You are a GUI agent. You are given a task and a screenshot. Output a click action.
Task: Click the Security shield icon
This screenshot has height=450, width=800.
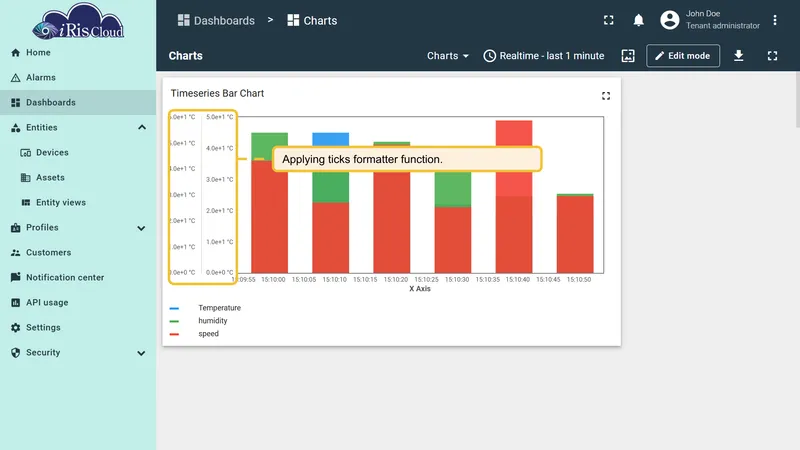pos(15,353)
